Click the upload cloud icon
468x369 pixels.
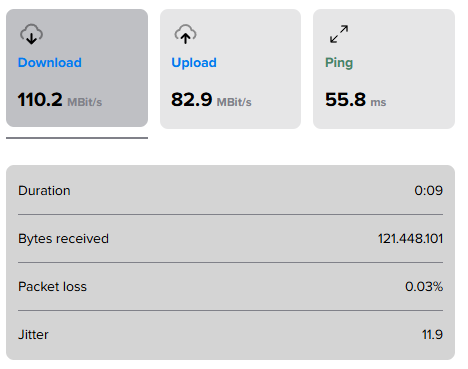pos(185,34)
